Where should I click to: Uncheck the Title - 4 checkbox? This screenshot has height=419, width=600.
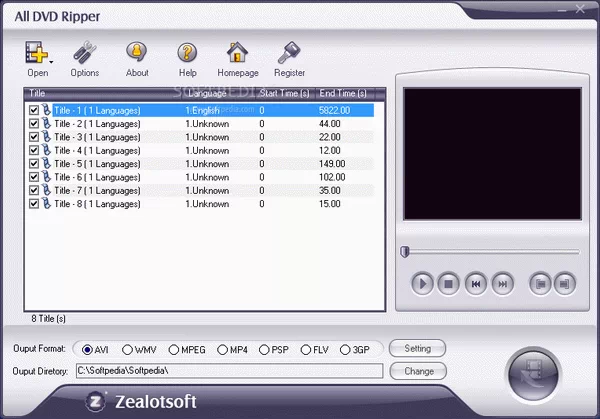(x=34, y=150)
